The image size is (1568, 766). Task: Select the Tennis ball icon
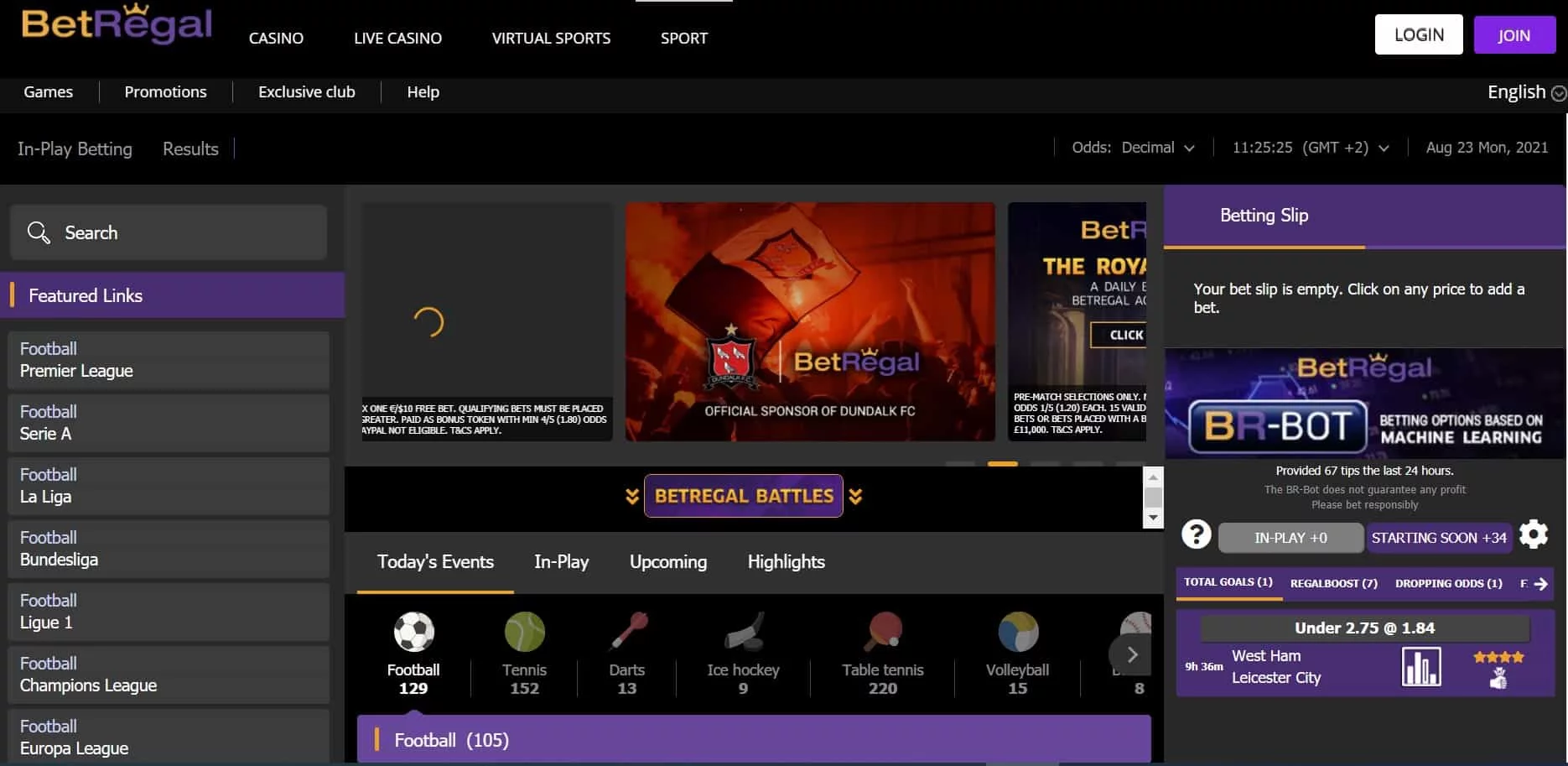(525, 632)
